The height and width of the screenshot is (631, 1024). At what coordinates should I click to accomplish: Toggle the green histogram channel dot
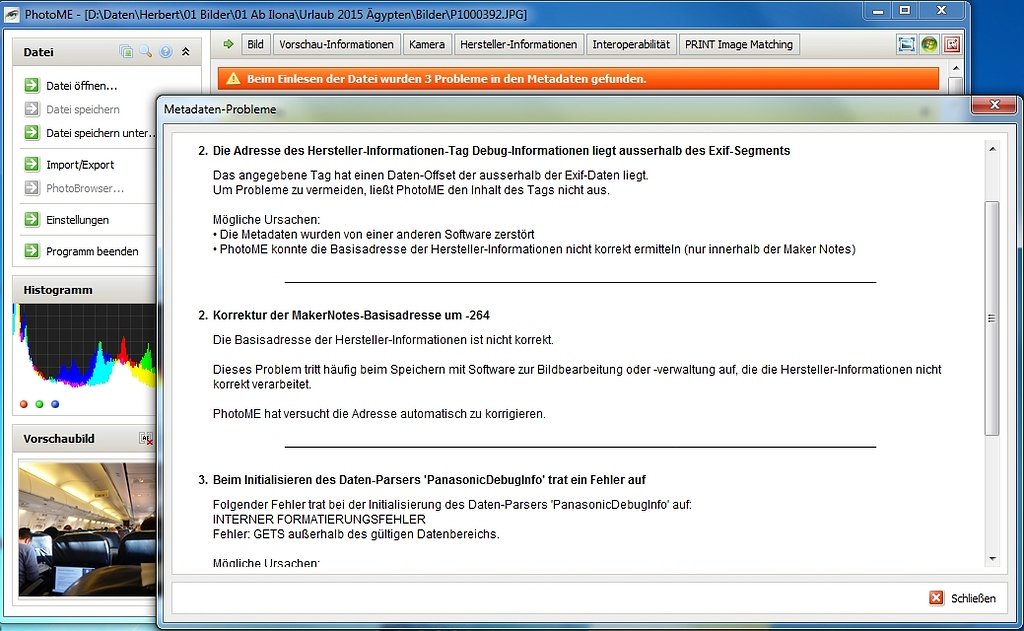pos(39,404)
